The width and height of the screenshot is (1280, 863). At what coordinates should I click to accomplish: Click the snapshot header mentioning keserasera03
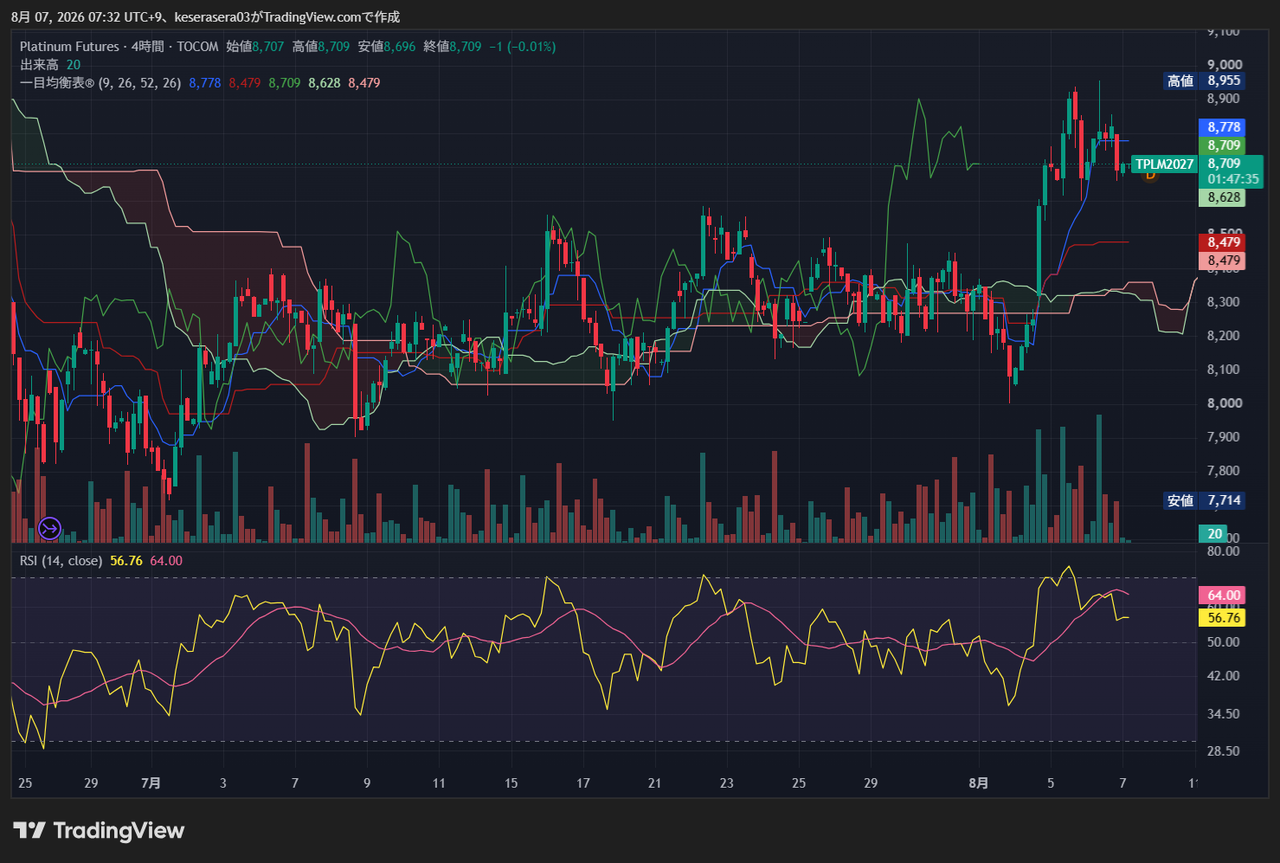205,17
